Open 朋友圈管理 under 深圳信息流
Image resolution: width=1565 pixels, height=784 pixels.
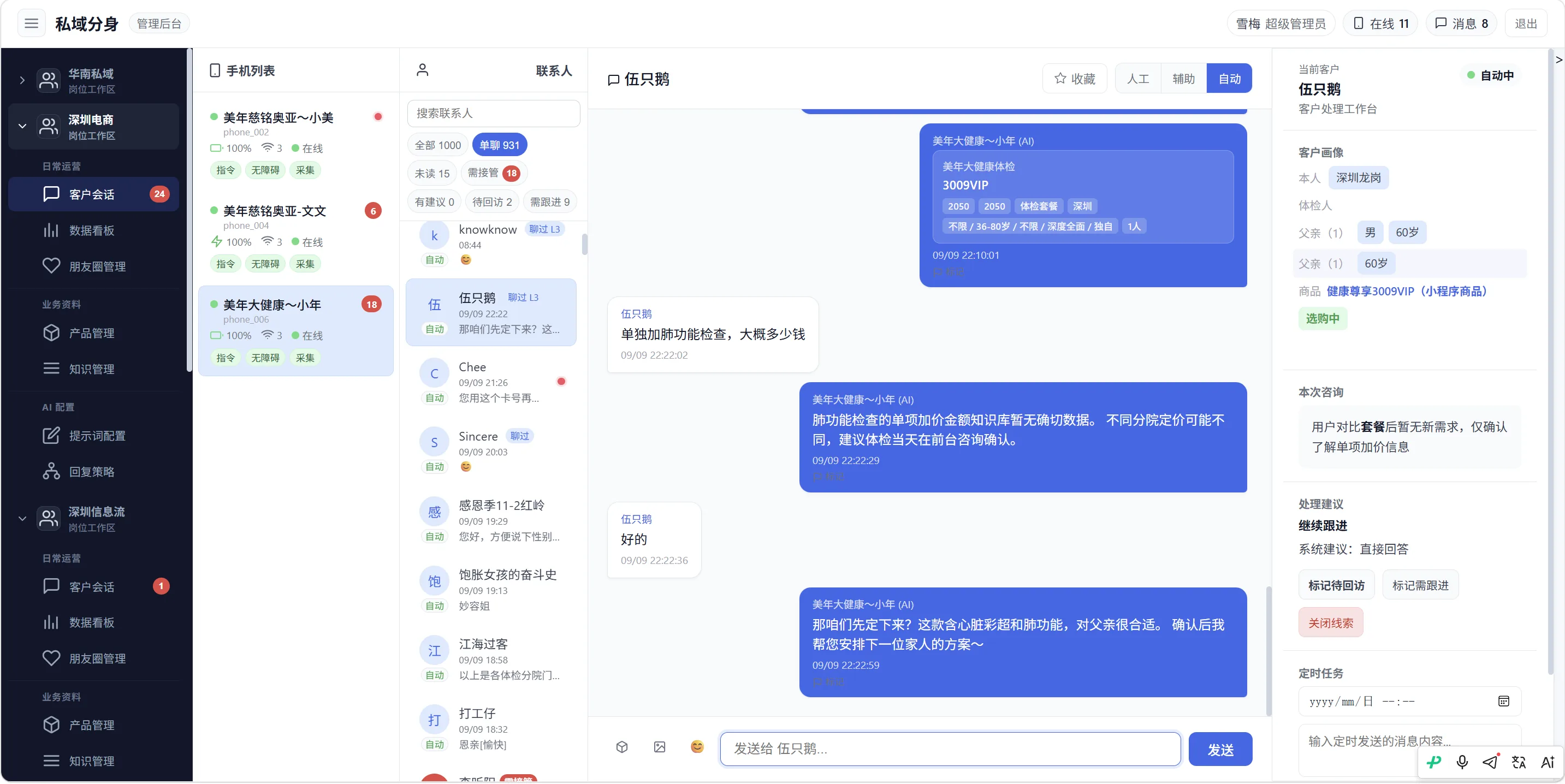pyautogui.click(x=93, y=658)
